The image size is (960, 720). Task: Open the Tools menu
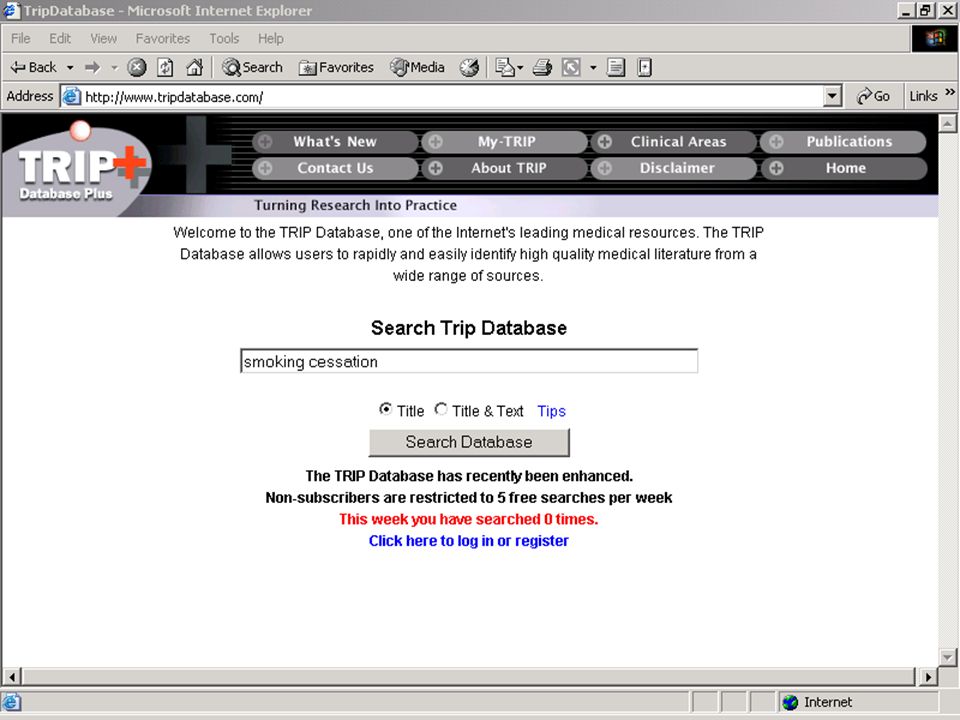[224, 39]
